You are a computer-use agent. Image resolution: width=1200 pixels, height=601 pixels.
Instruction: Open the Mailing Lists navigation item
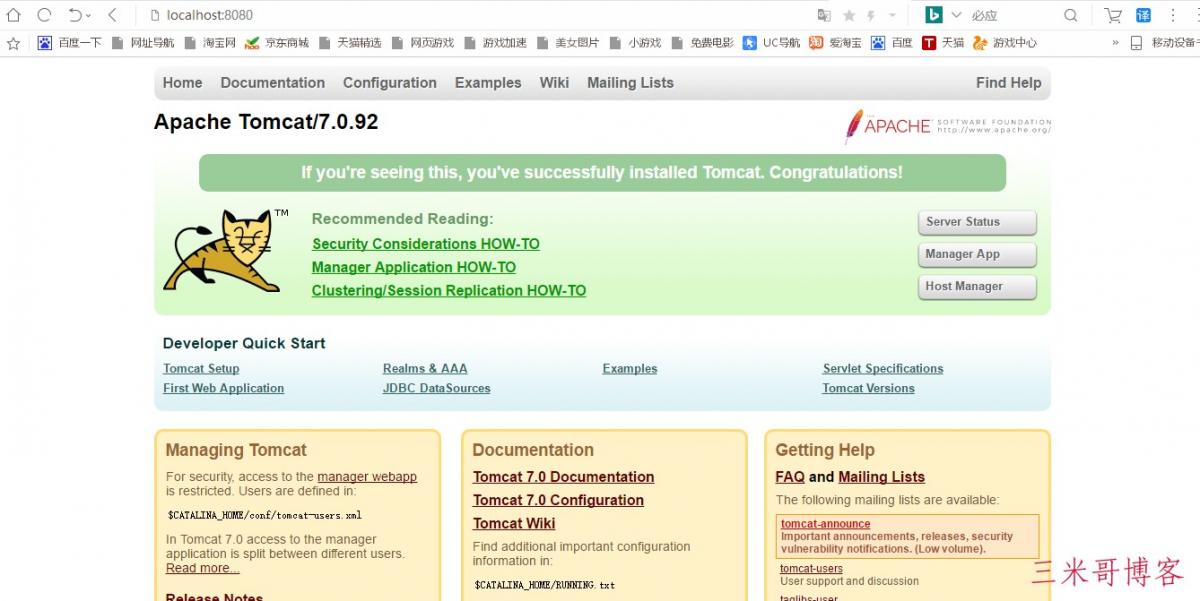click(630, 83)
